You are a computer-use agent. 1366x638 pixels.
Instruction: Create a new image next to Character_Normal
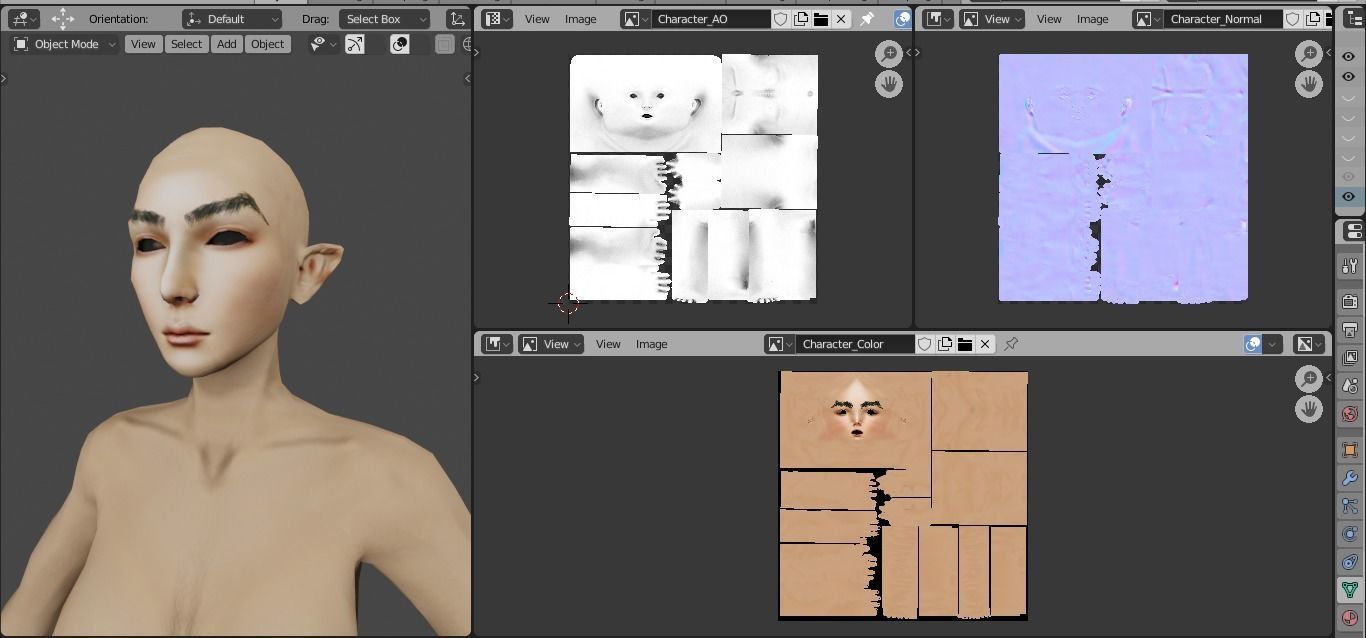point(1313,19)
